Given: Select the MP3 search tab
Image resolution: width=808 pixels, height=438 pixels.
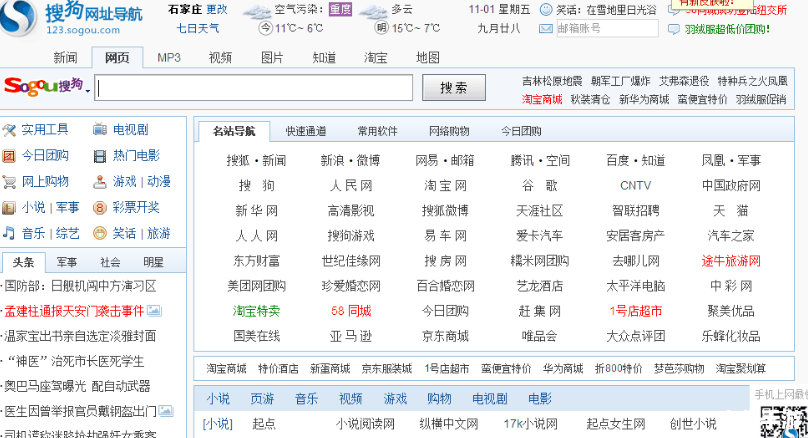Looking at the screenshot, I should [169, 58].
